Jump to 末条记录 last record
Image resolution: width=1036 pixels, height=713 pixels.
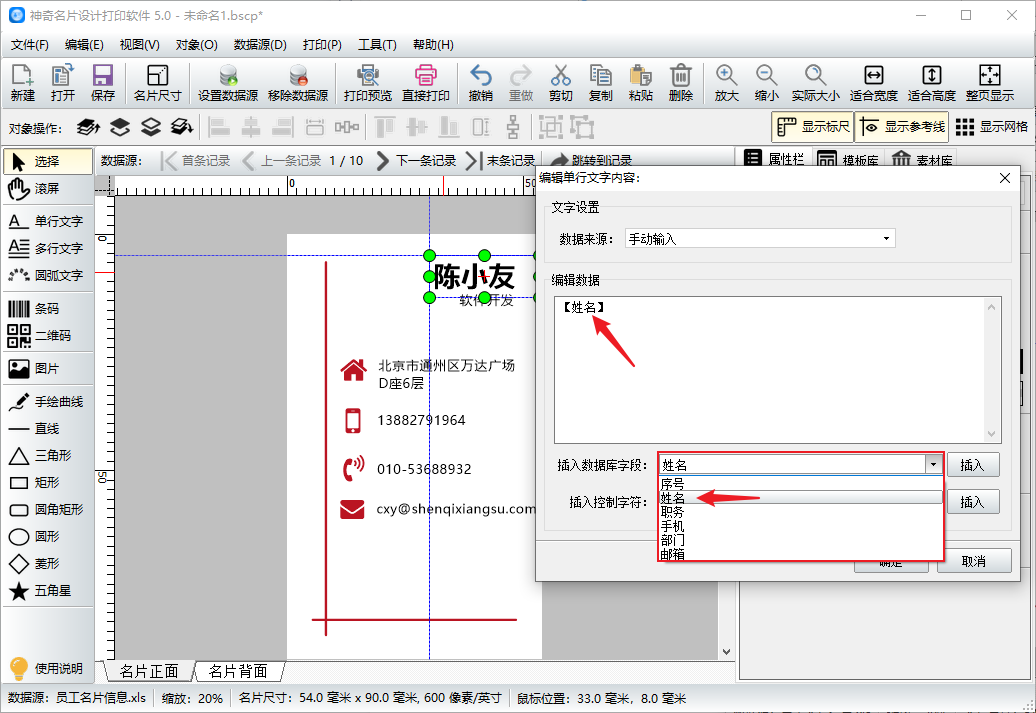501,161
